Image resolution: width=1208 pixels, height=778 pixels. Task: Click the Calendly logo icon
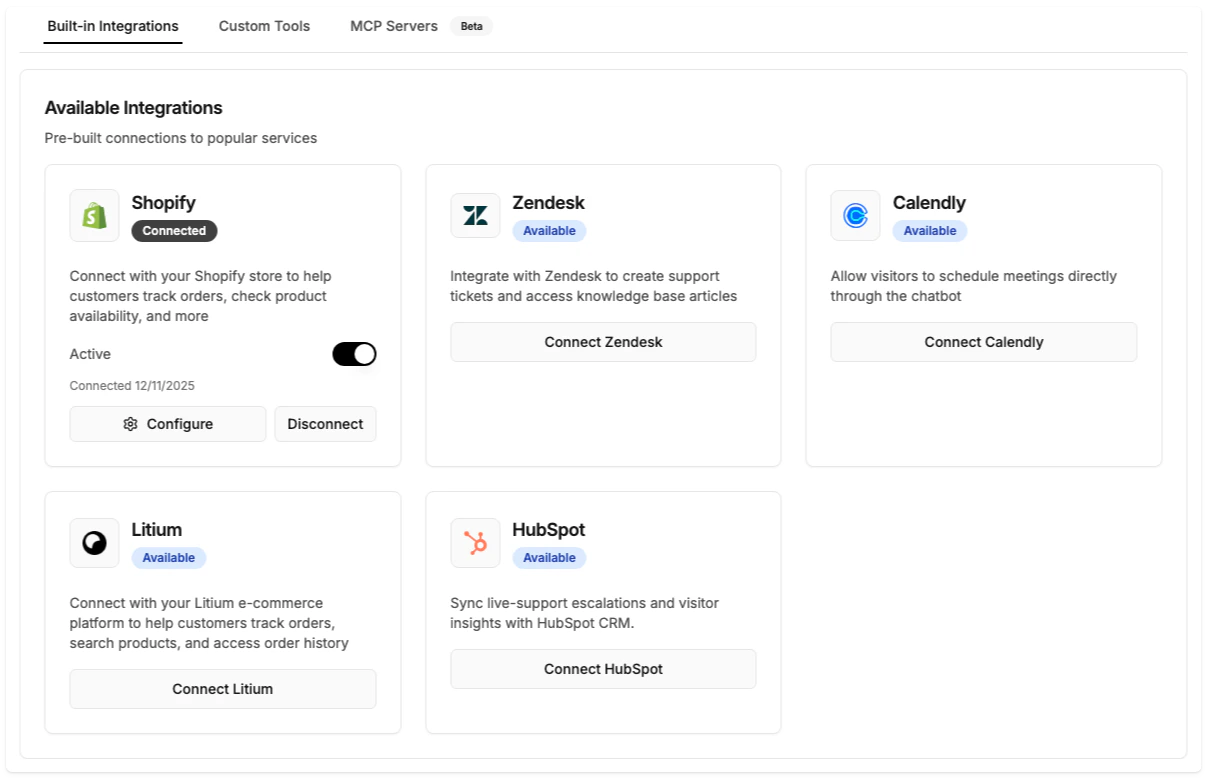click(x=855, y=215)
